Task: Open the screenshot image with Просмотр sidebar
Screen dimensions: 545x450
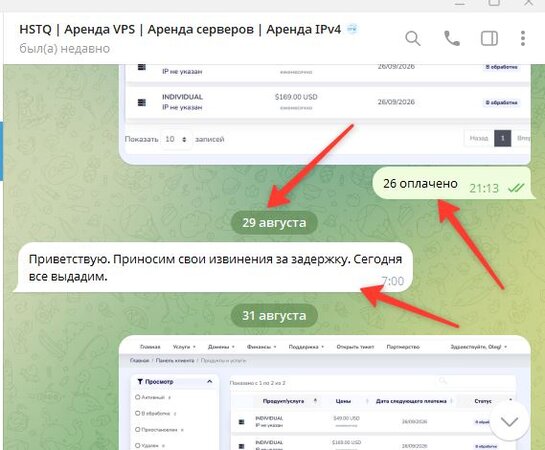Action: tap(325, 393)
